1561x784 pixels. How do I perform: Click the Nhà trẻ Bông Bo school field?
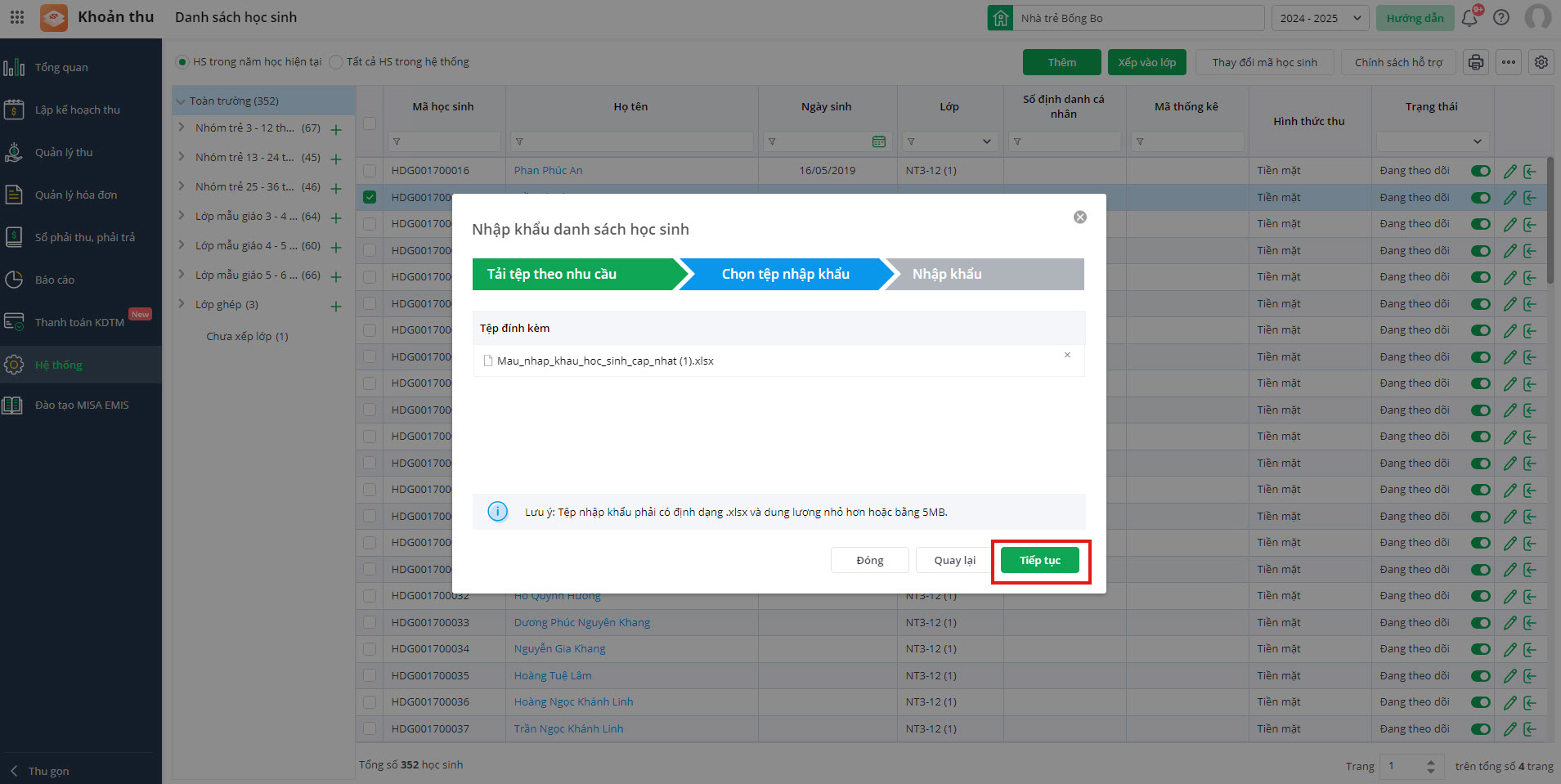(1126, 18)
